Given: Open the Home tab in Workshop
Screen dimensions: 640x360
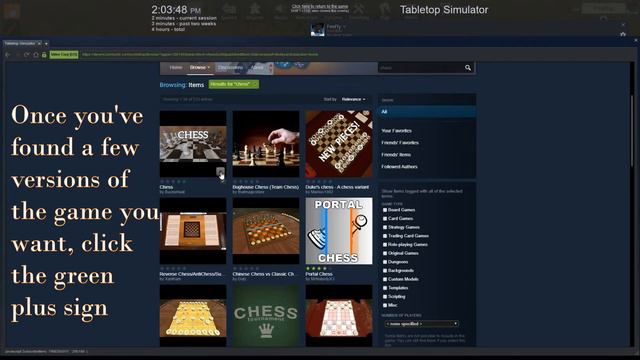Looking at the screenshot, I should (x=176, y=68).
